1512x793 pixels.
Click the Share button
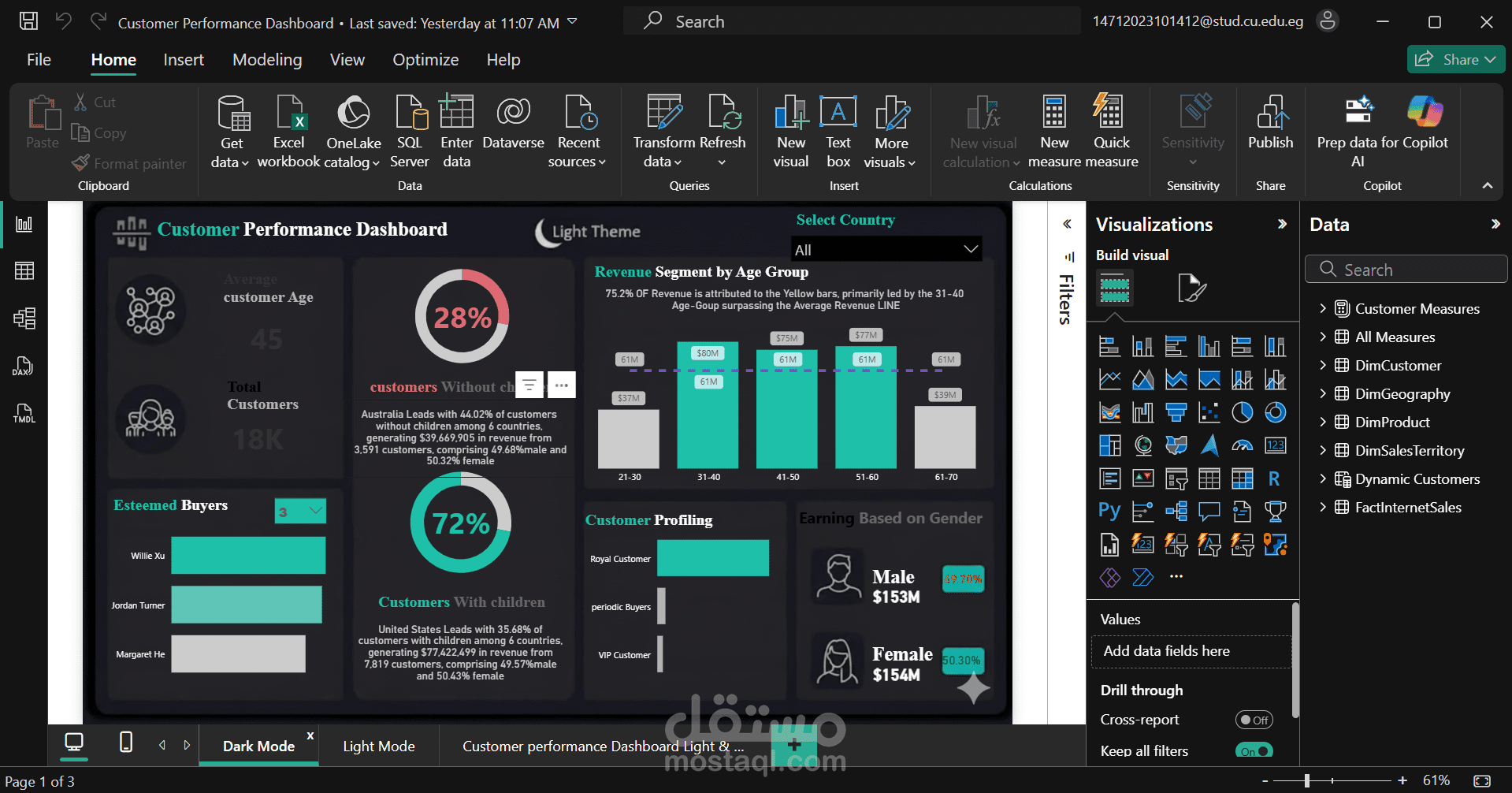(1456, 59)
